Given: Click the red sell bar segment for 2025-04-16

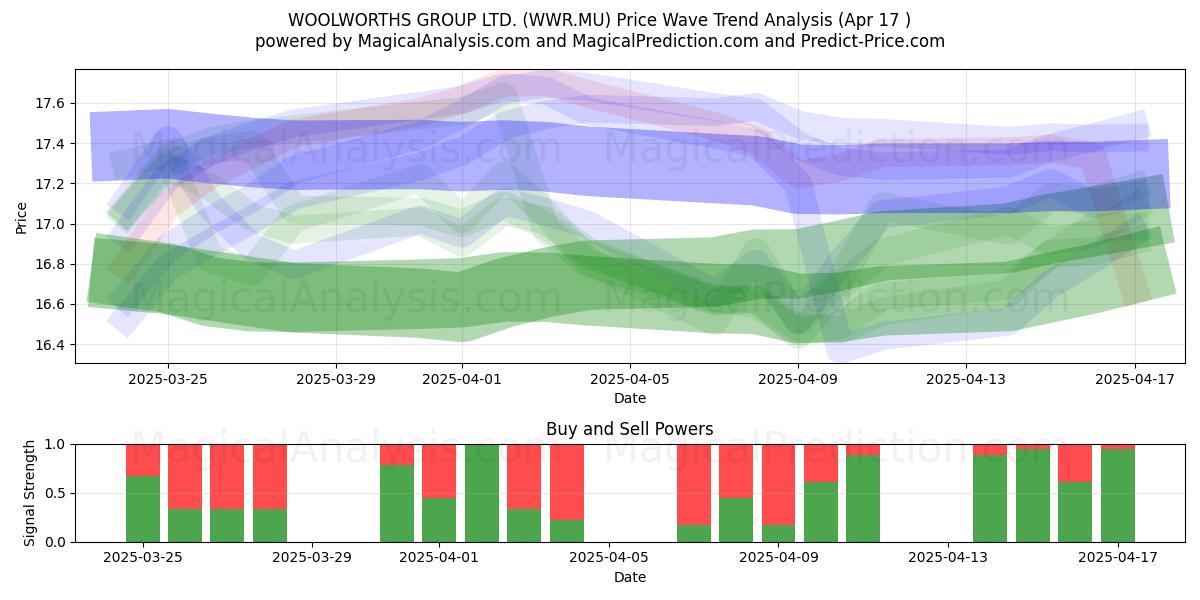Looking at the screenshot, I should [1075, 463].
